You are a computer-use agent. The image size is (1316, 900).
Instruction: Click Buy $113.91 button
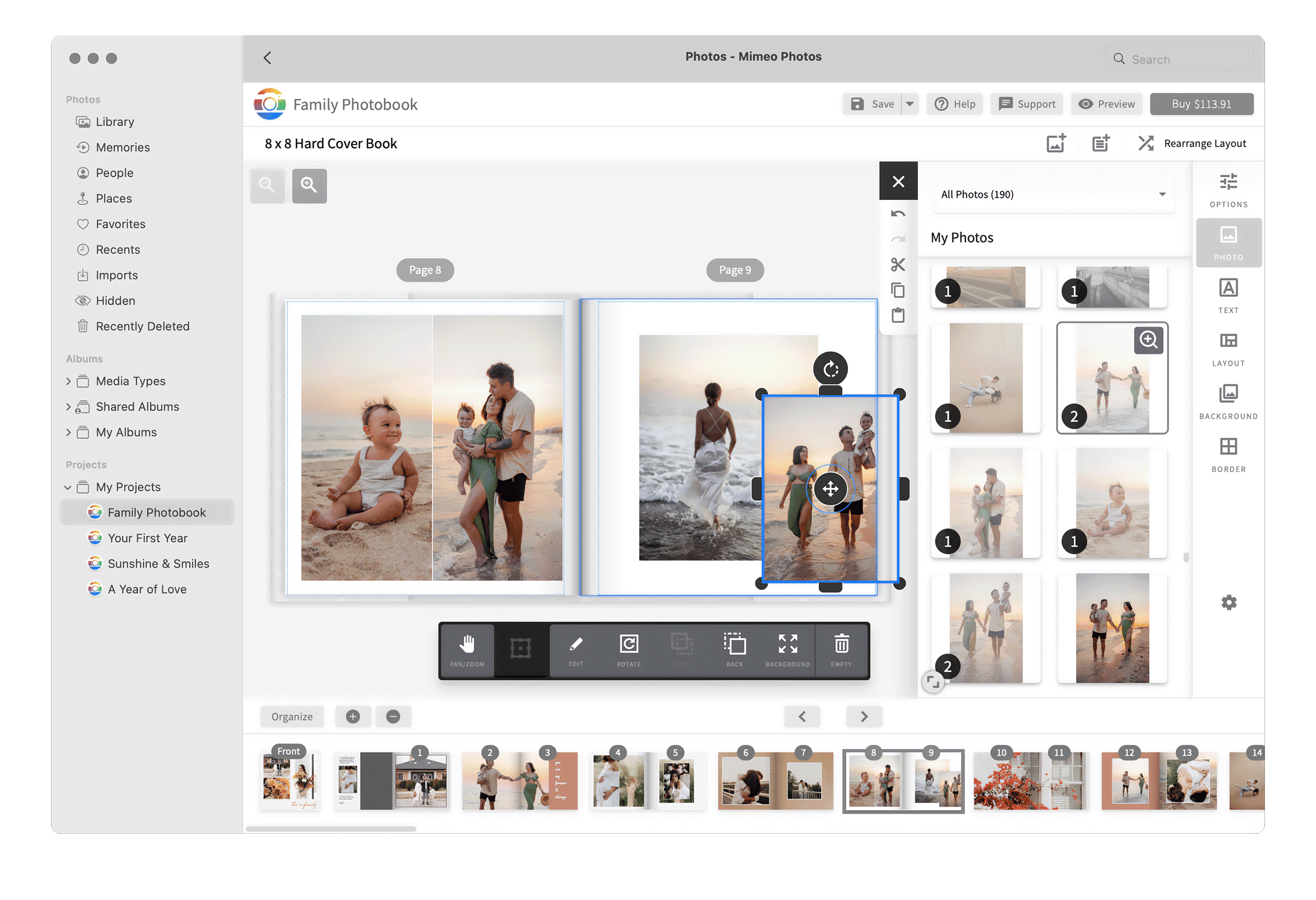pos(1201,104)
